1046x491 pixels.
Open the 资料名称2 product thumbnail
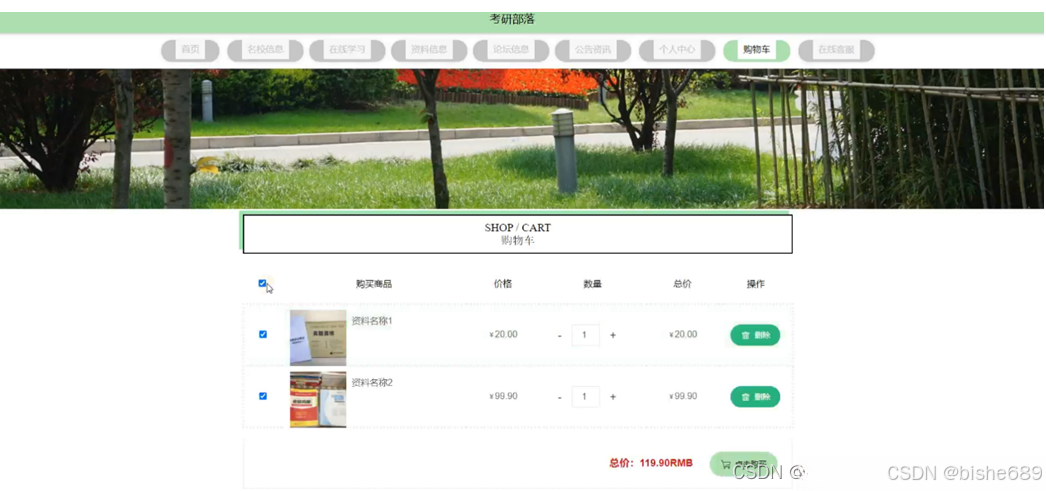click(318, 399)
